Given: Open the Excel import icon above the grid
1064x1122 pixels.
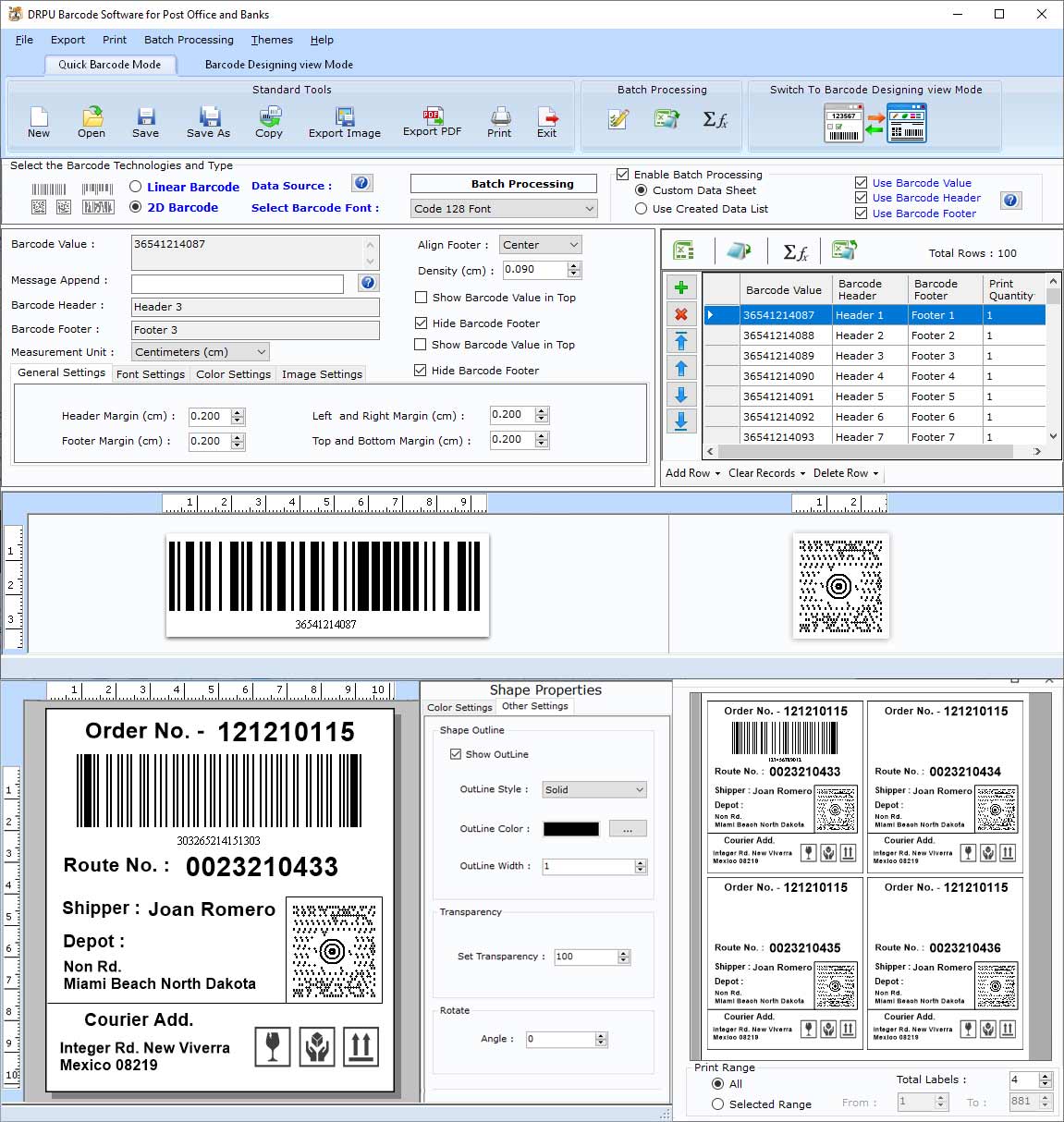Looking at the screenshot, I should 681,250.
